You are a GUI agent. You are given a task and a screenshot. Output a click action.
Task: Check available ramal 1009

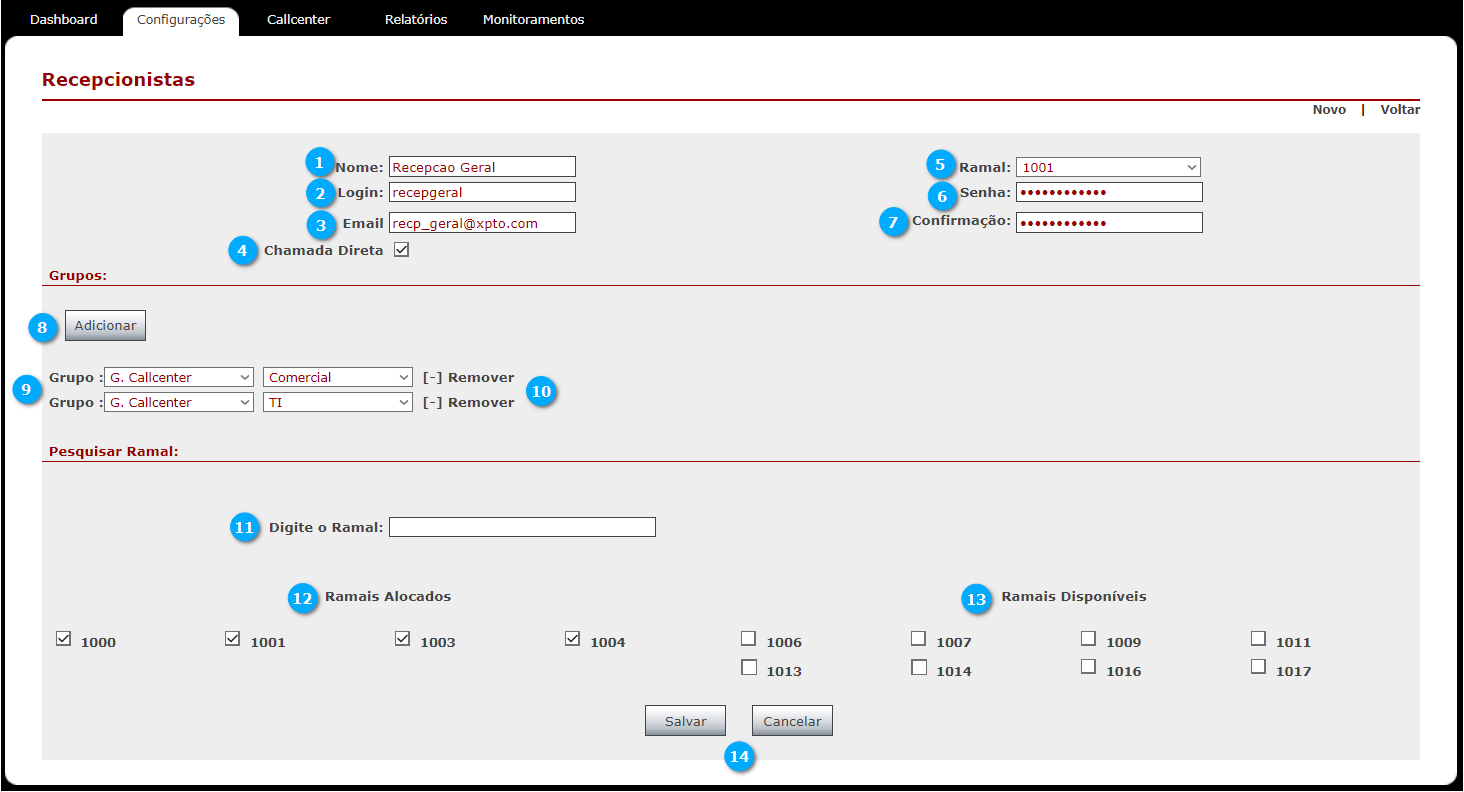[1088, 638]
